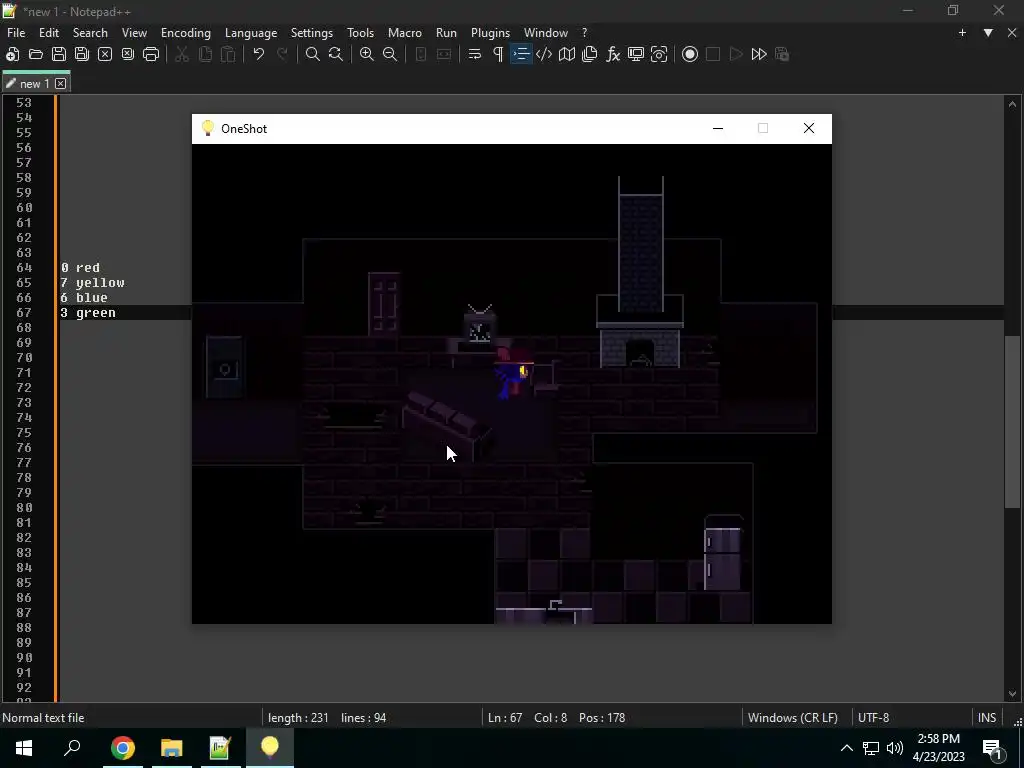
Task: Open the Window menu
Action: coord(545,33)
